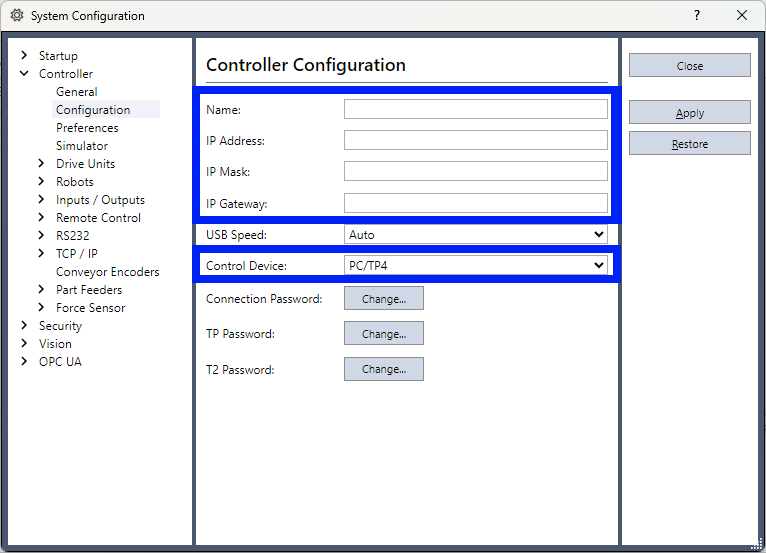The width and height of the screenshot is (766, 553).
Task: Click the Restore button
Action: point(689,144)
